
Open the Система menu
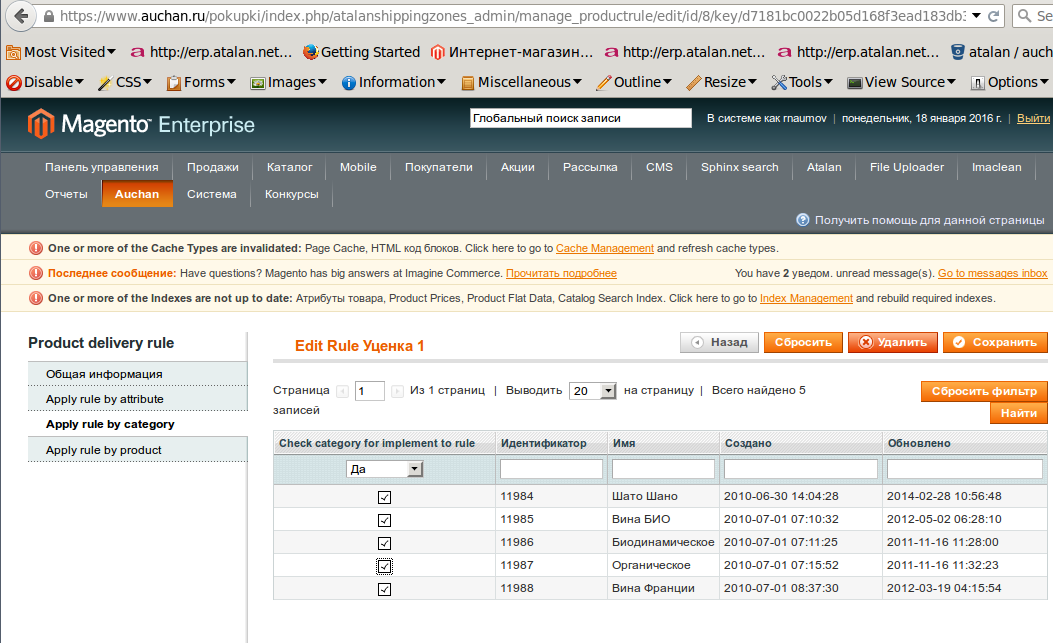pos(212,194)
